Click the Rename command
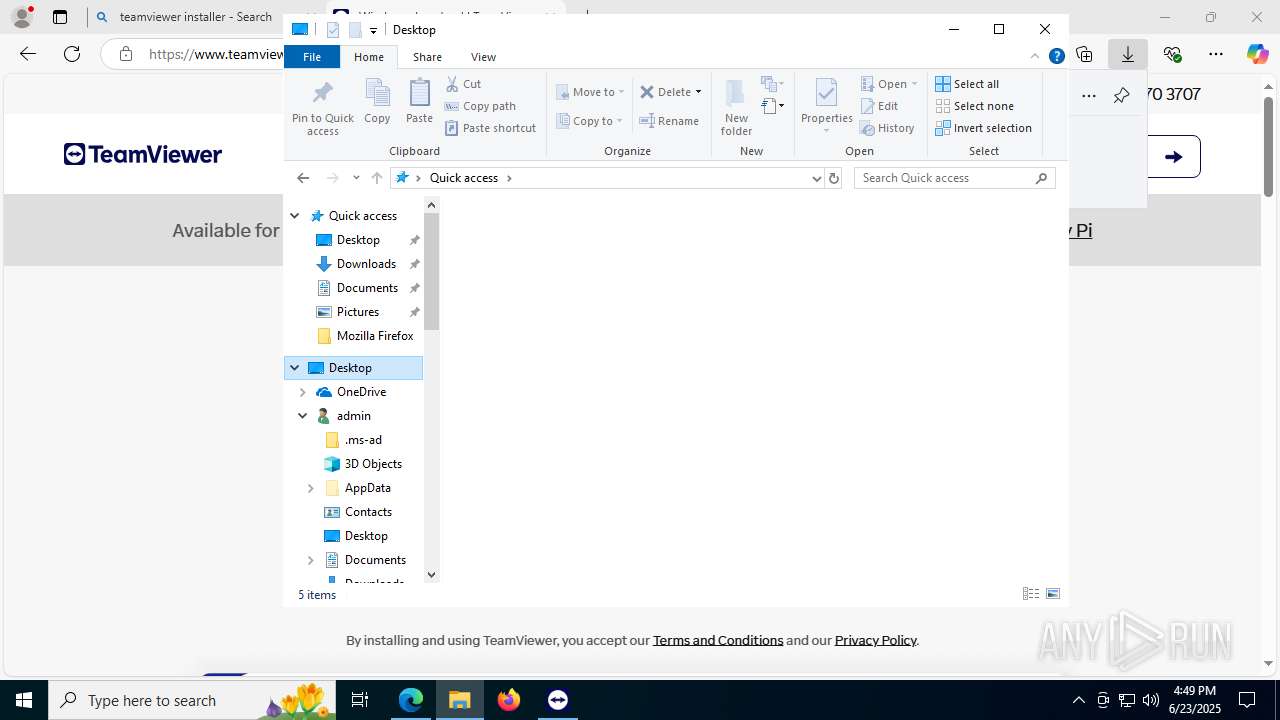 click(669, 121)
